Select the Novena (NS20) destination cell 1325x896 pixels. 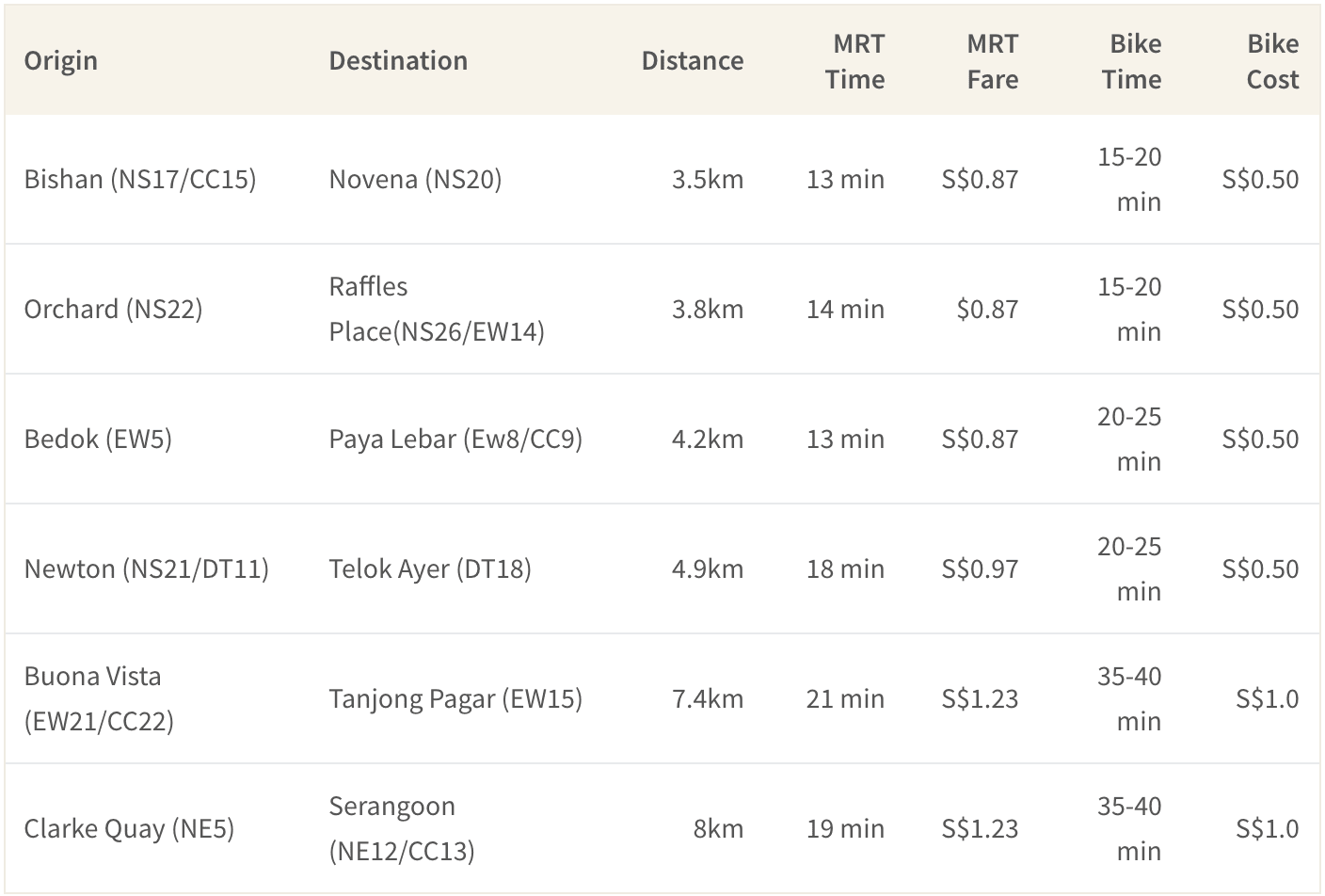coord(415,179)
